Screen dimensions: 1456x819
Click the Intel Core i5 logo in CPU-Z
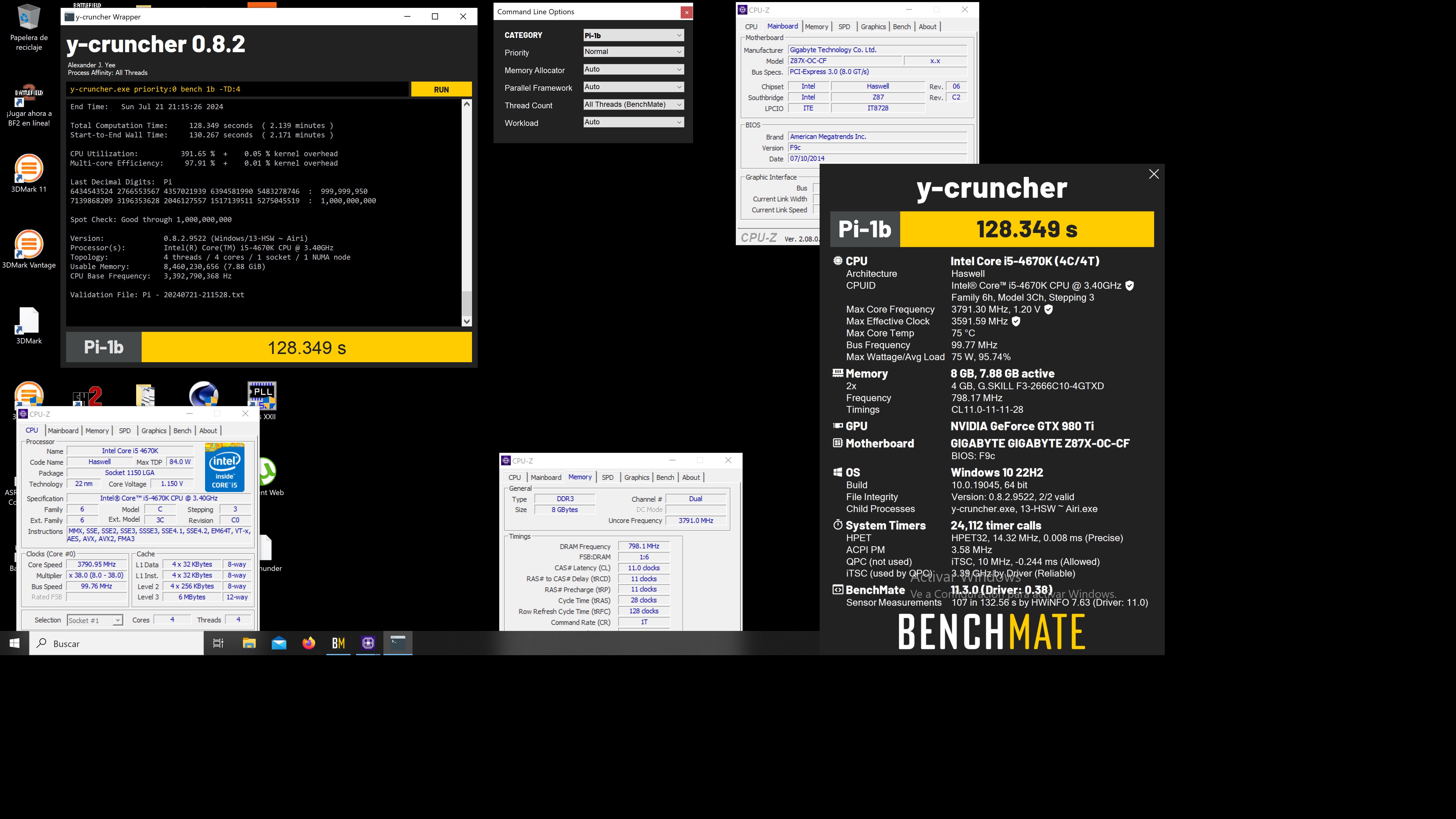tap(224, 467)
